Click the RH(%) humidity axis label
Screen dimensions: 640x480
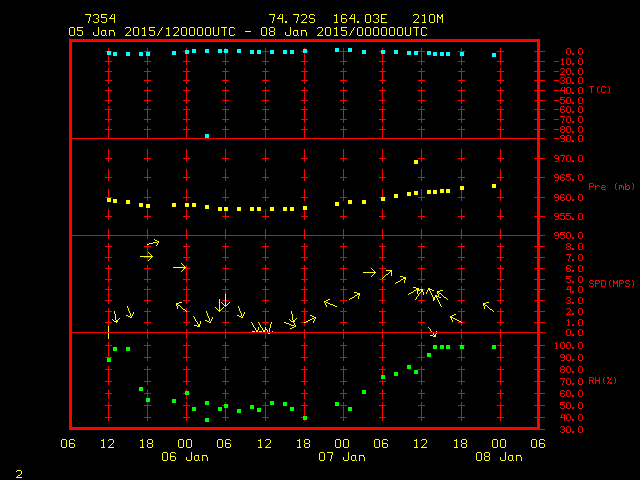602,380
